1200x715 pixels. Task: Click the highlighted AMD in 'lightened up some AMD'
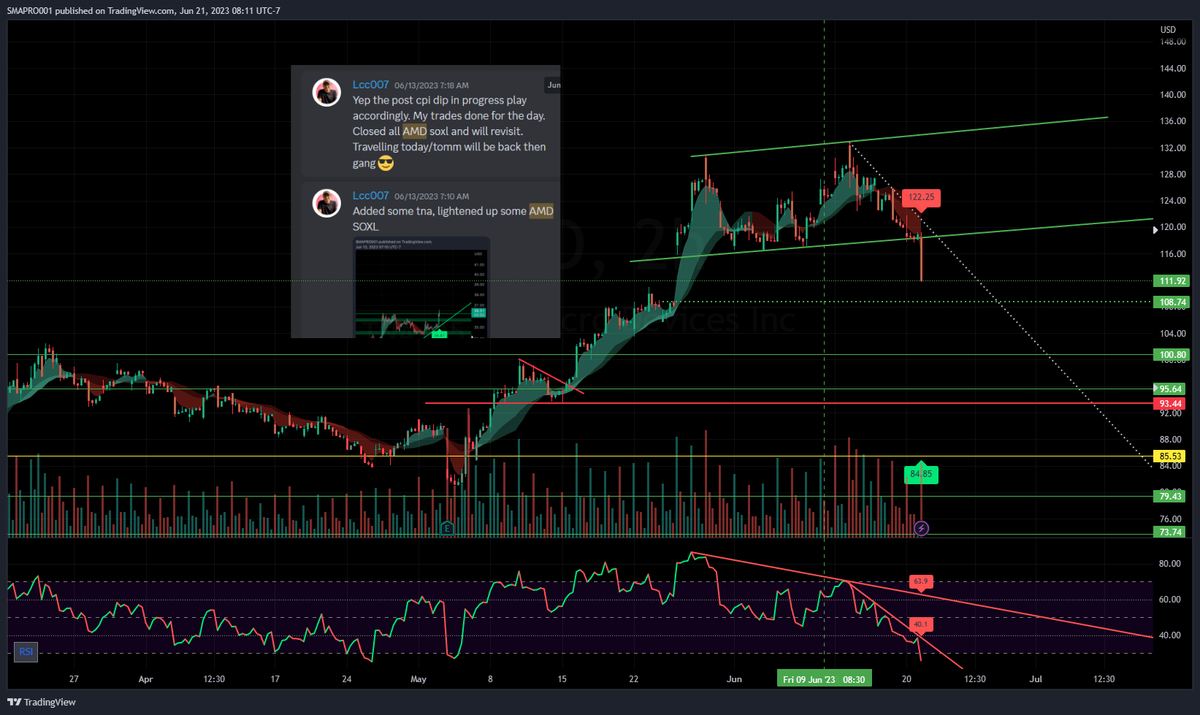tap(541, 212)
